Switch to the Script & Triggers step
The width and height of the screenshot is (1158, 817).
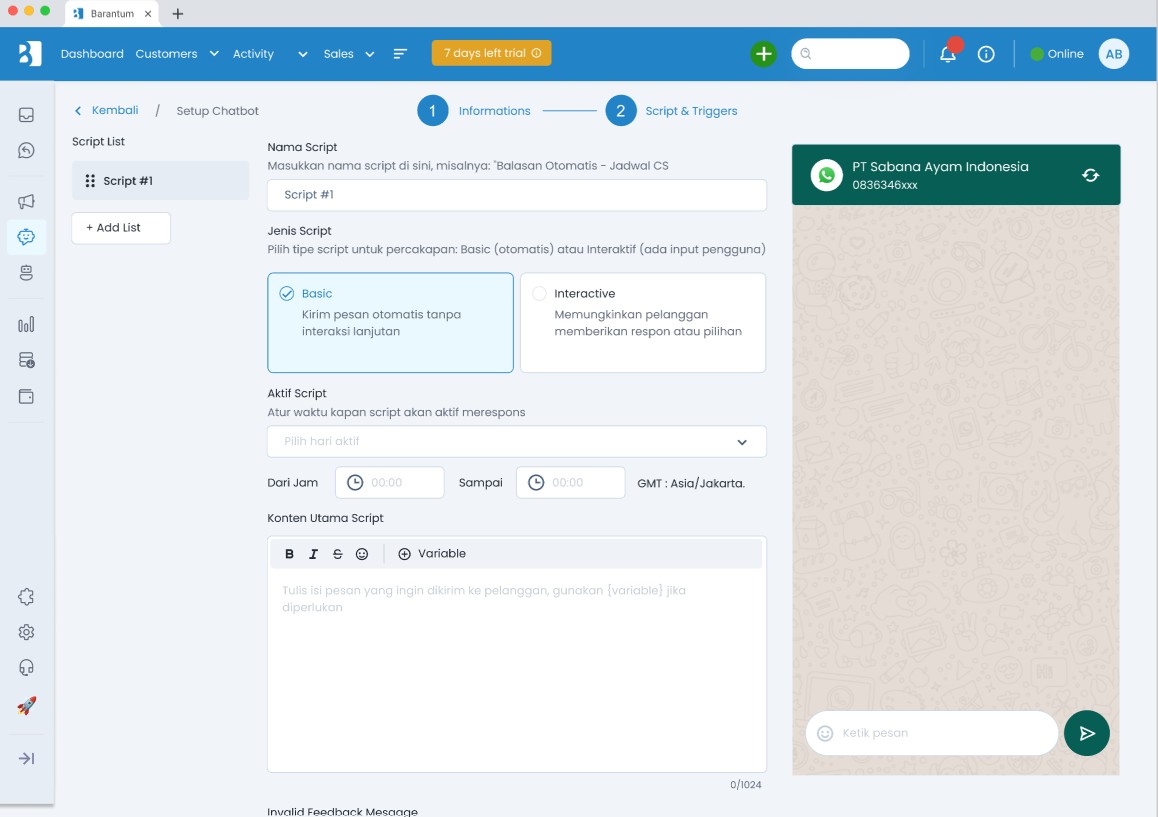pyautogui.click(x=690, y=110)
